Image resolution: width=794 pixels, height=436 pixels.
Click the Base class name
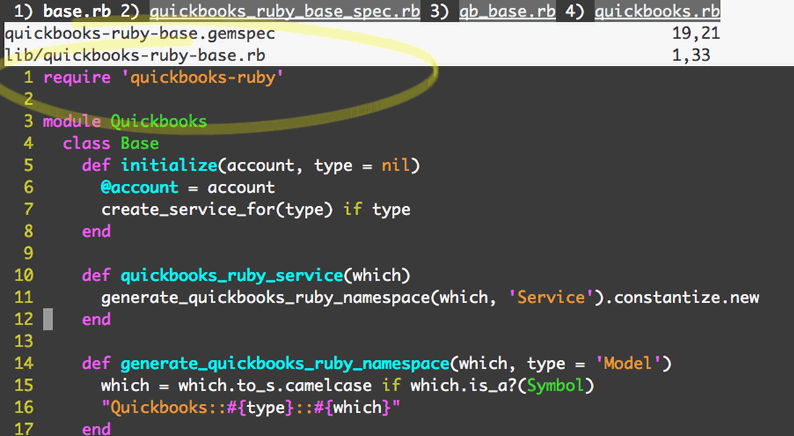(140, 143)
